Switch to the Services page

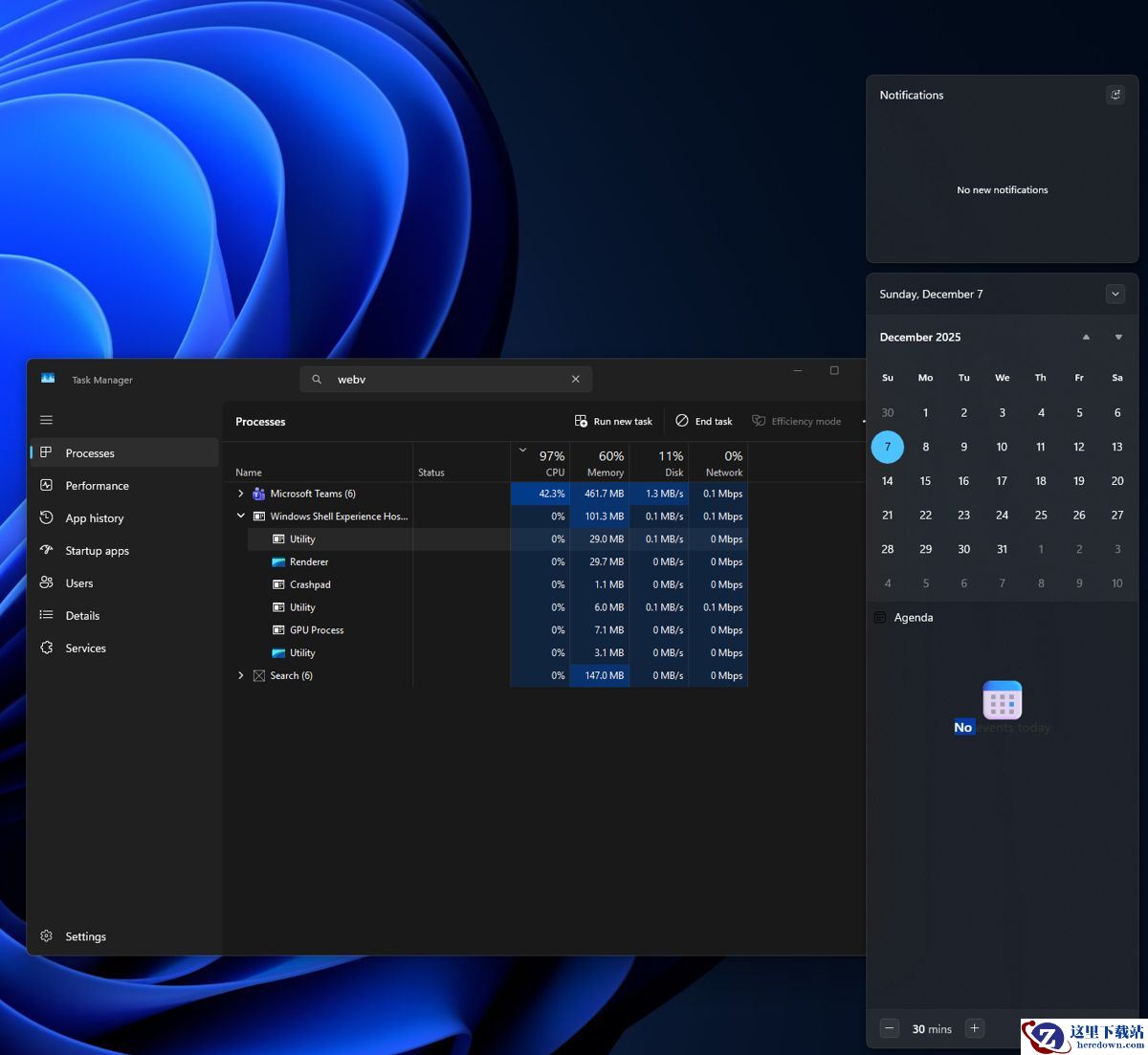(x=85, y=648)
